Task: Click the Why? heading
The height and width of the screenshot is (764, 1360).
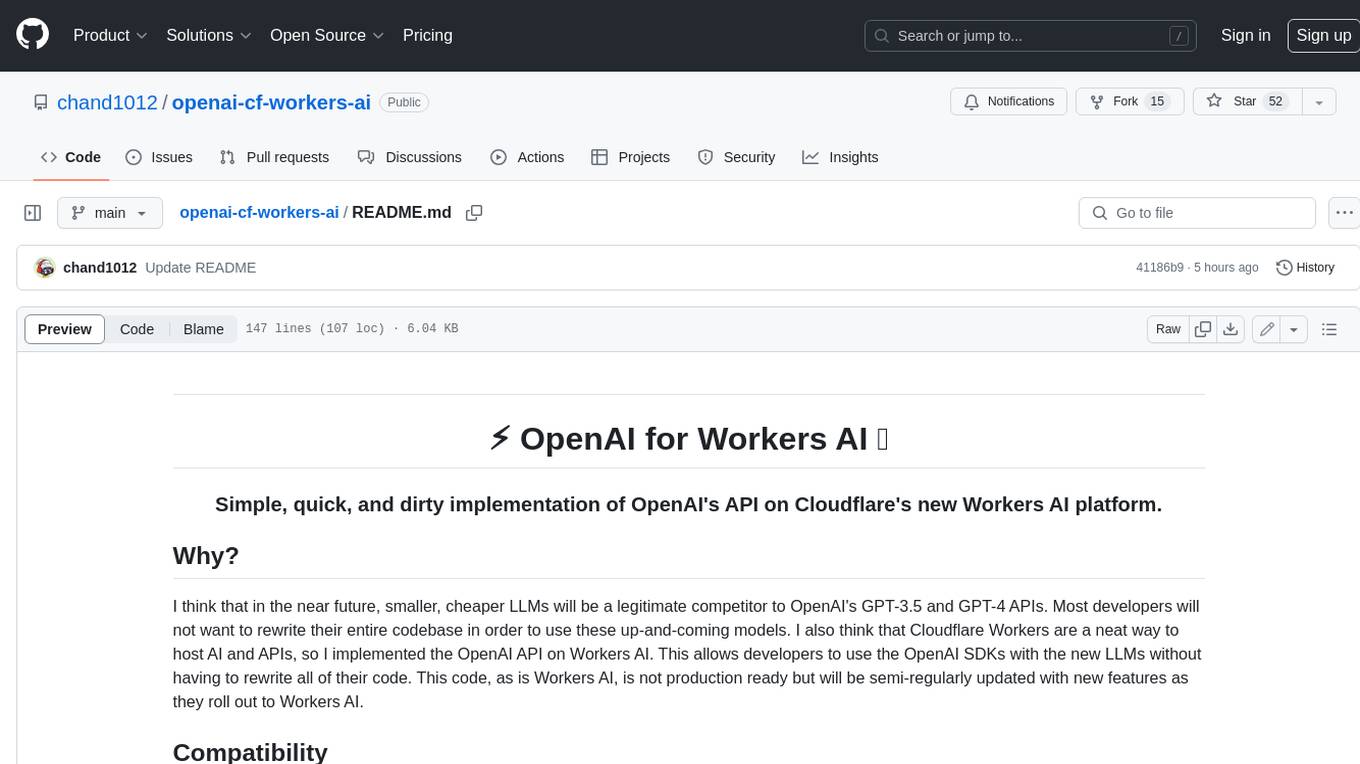Action: click(206, 555)
